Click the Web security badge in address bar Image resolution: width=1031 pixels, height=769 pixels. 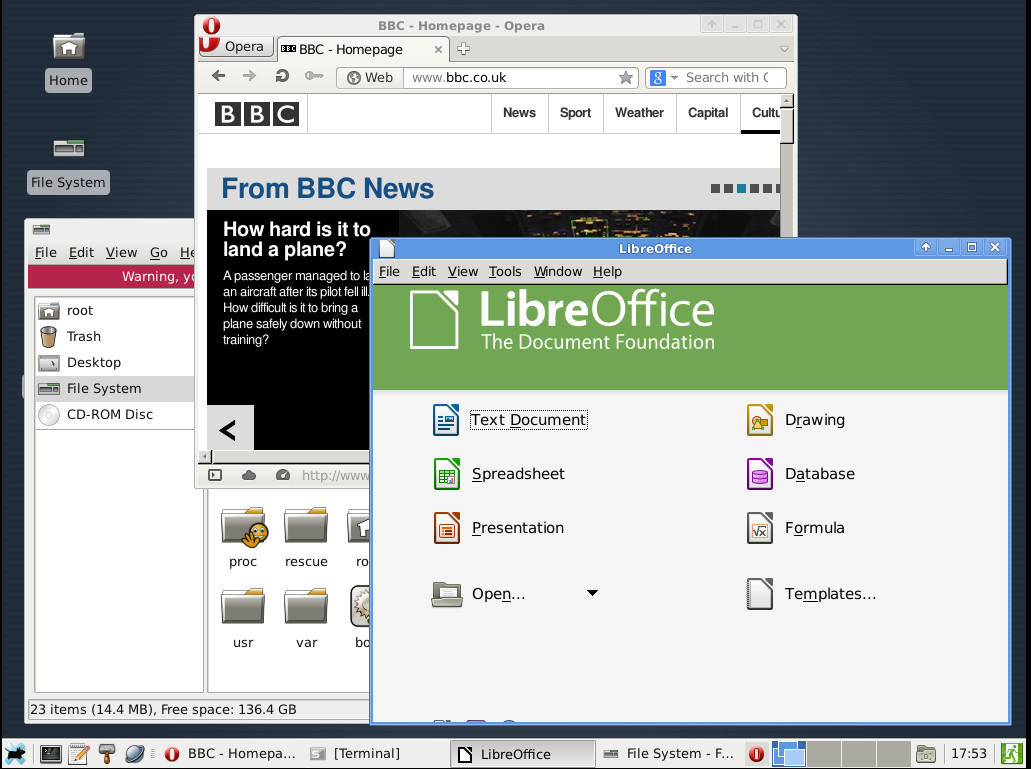pos(370,78)
